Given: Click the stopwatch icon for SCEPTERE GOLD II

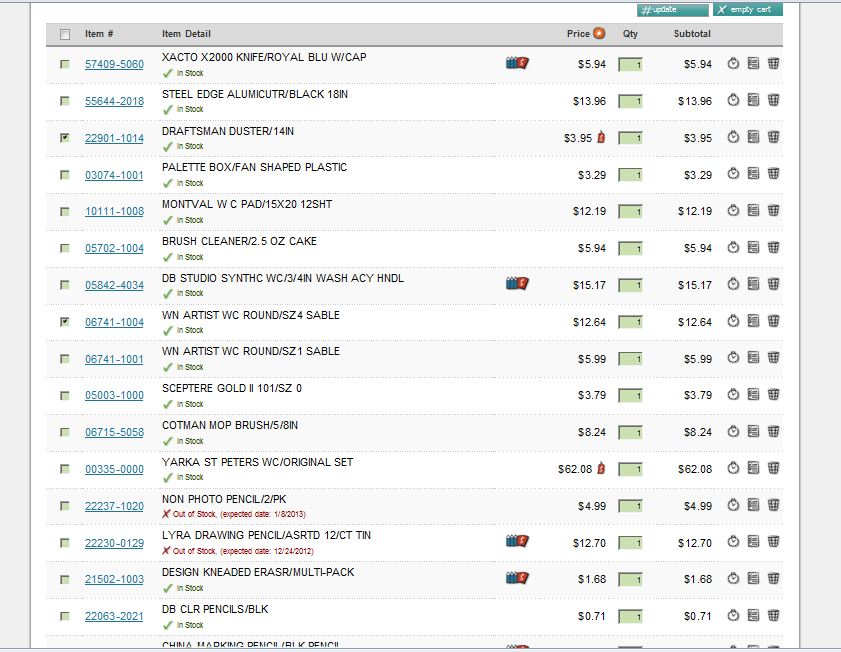Looking at the screenshot, I should (733, 394).
